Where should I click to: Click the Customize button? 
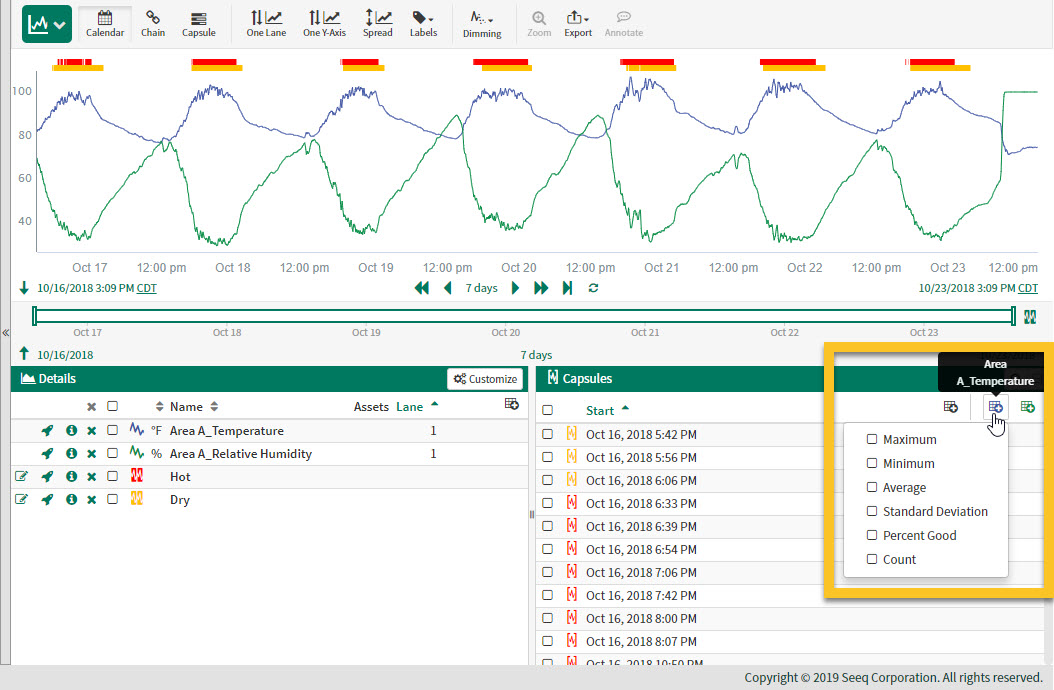click(485, 379)
